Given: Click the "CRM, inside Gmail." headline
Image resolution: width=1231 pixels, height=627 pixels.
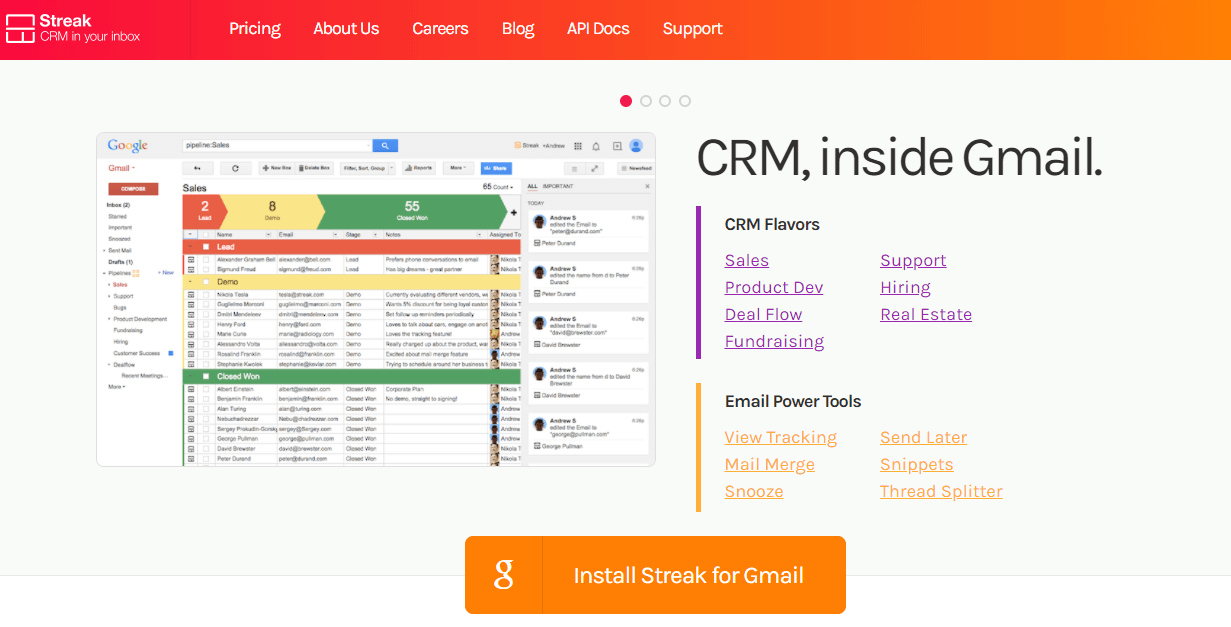Looking at the screenshot, I should 899,158.
